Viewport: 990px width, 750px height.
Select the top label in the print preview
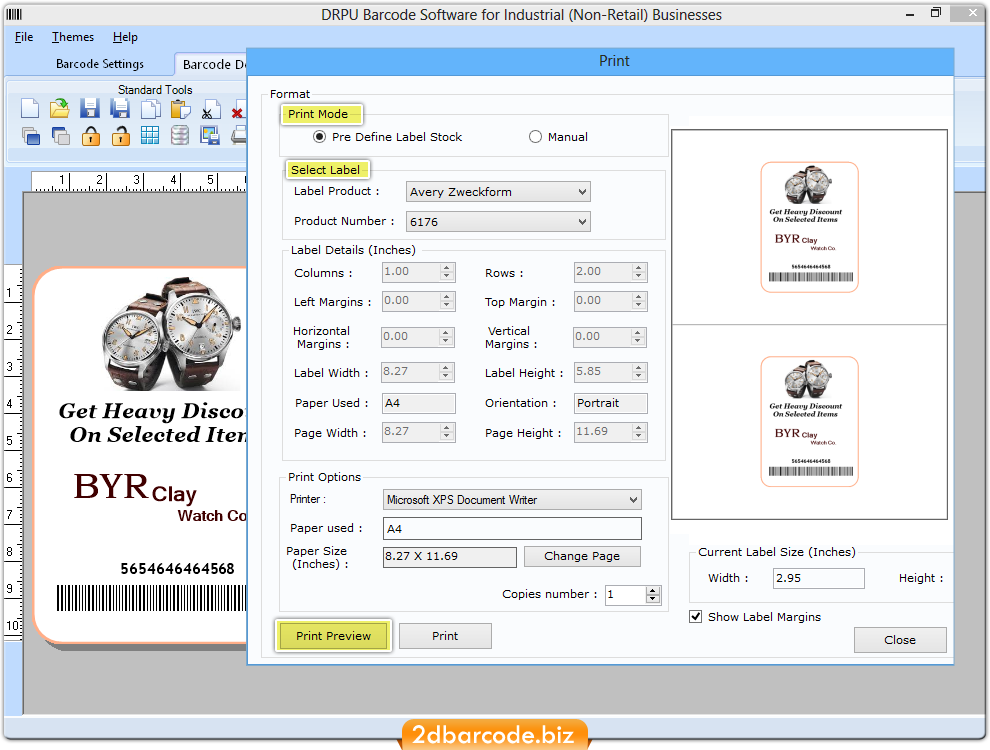click(x=809, y=227)
